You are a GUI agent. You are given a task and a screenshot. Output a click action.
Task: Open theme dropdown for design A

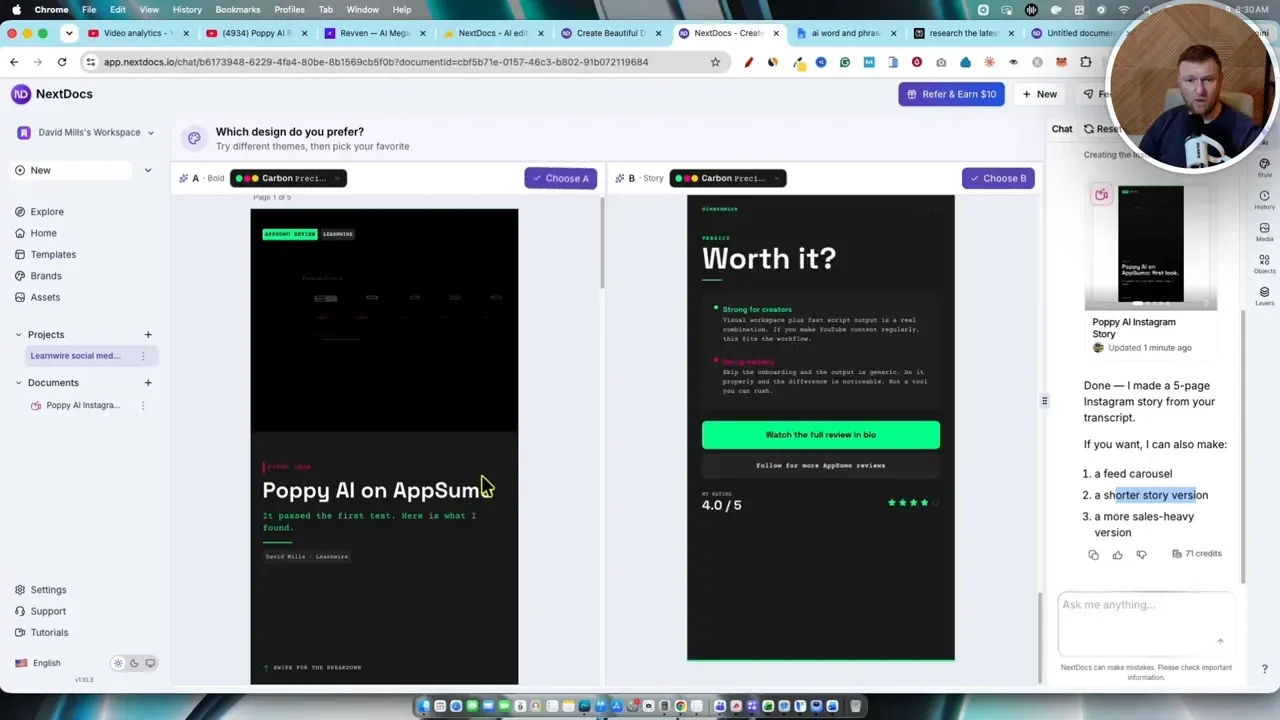288,178
